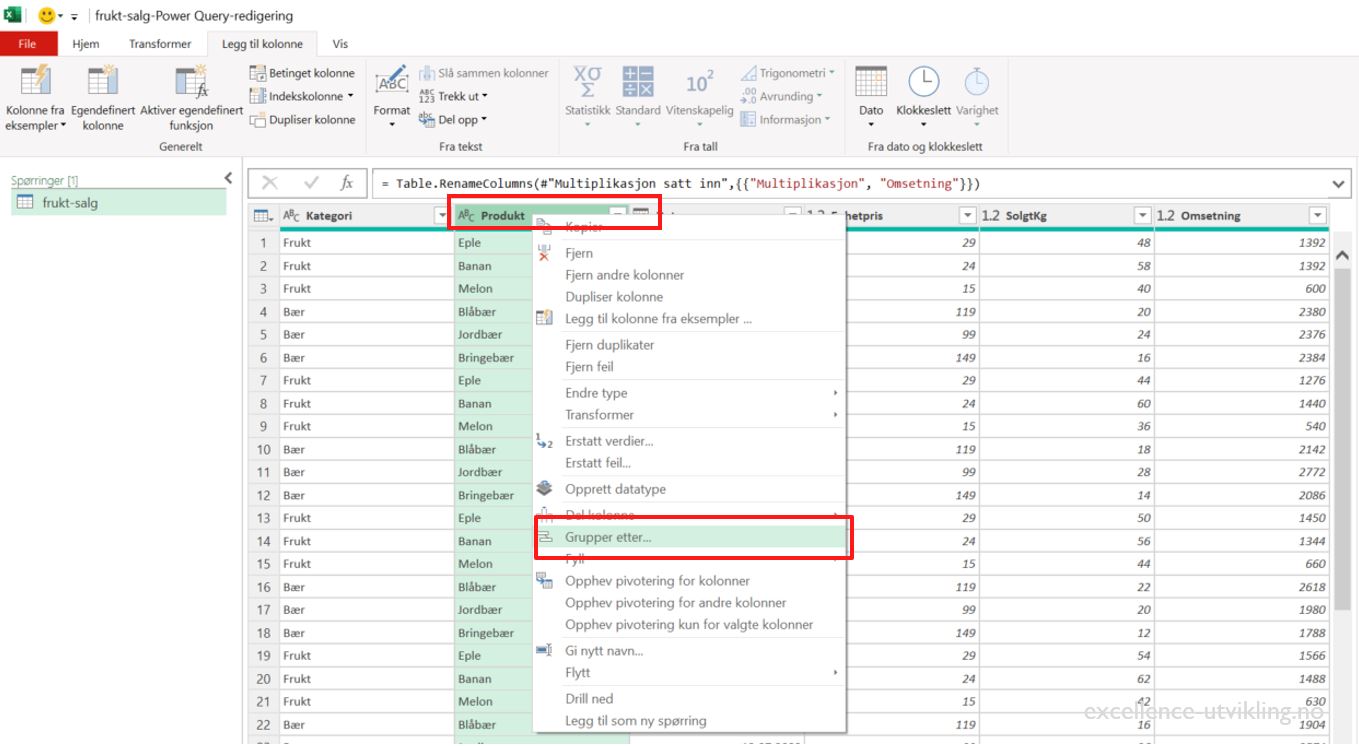
Task: Switch to the Hjem tab
Action: coord(86,44)
